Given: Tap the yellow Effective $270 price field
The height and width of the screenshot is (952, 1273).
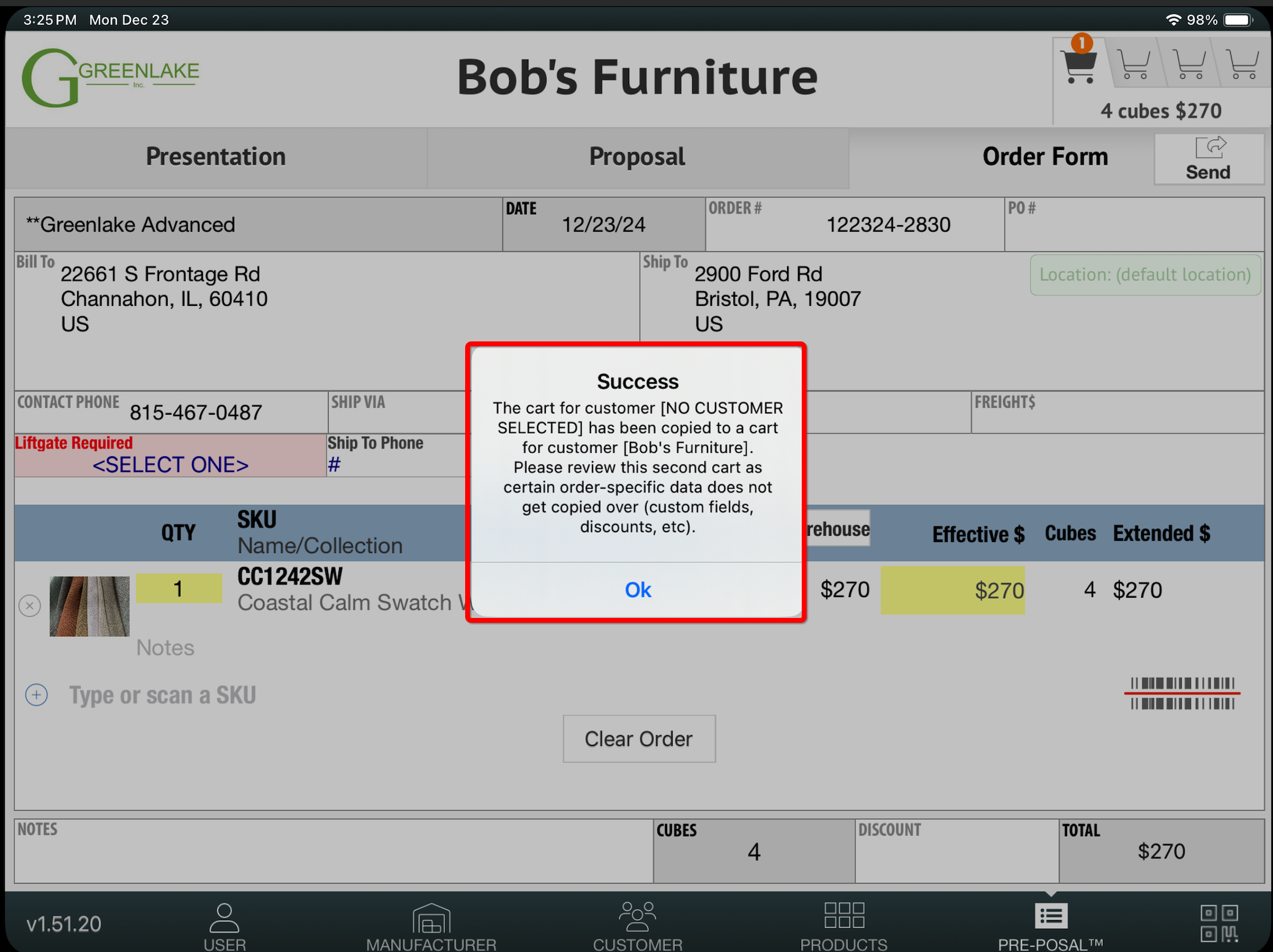Looking at the screenshot, I should (952, 590).
